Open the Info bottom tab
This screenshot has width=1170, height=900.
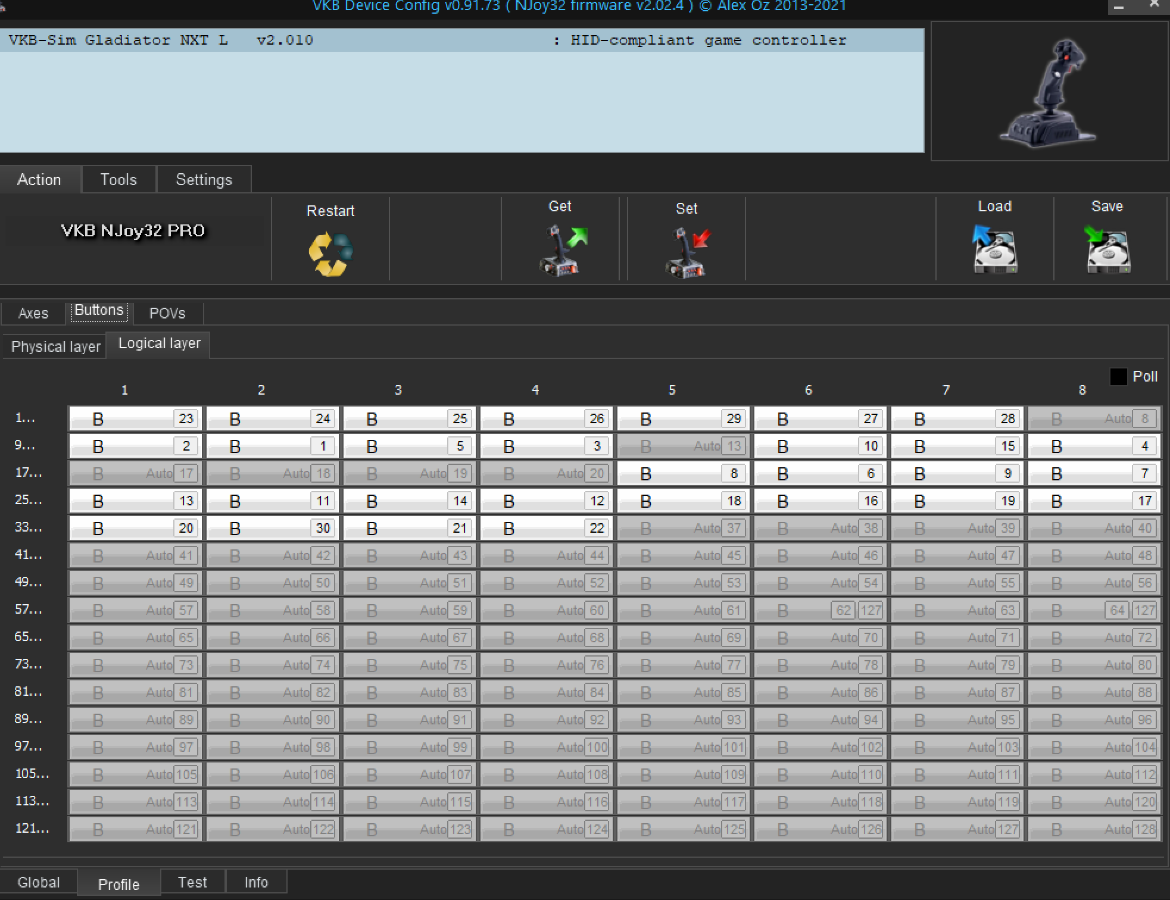coord(256,882)
